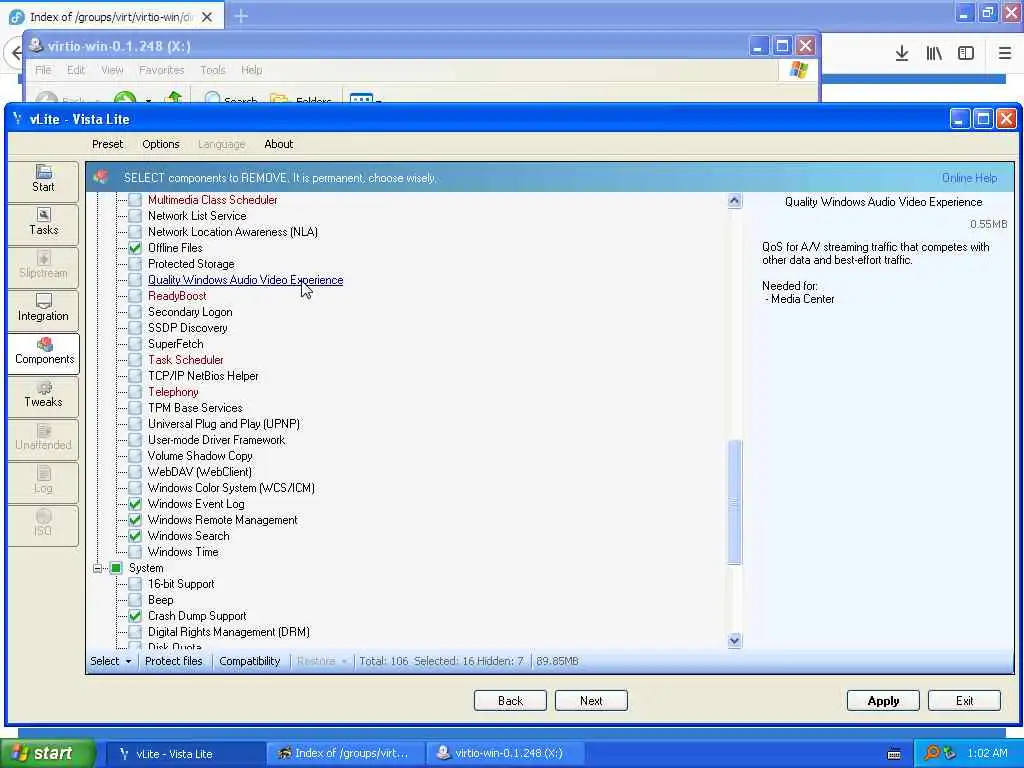Open the Tweaks section in sidebar
This screenshot has height=768, width=1024.
[x=43, y=395]
